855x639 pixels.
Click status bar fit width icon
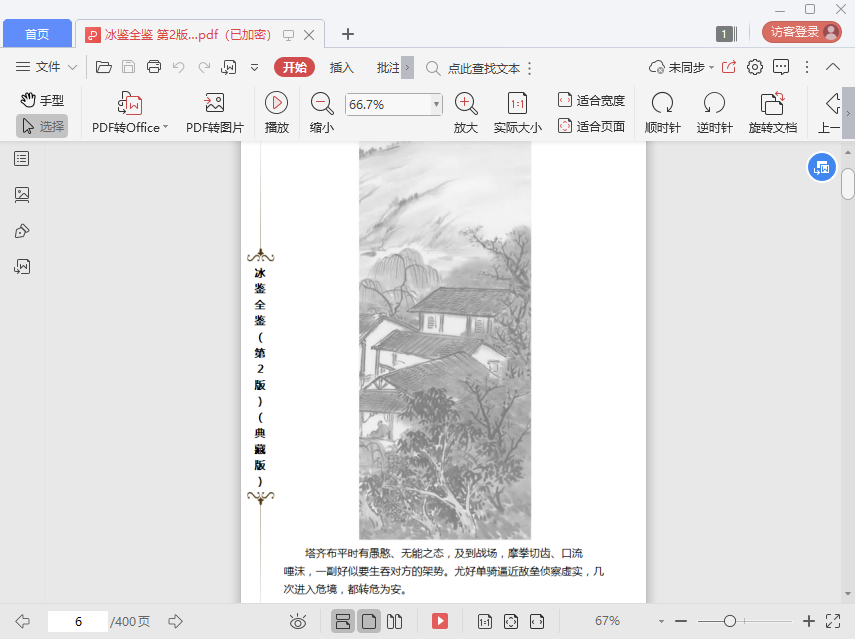pyautogui.click(x=537, y=621)
